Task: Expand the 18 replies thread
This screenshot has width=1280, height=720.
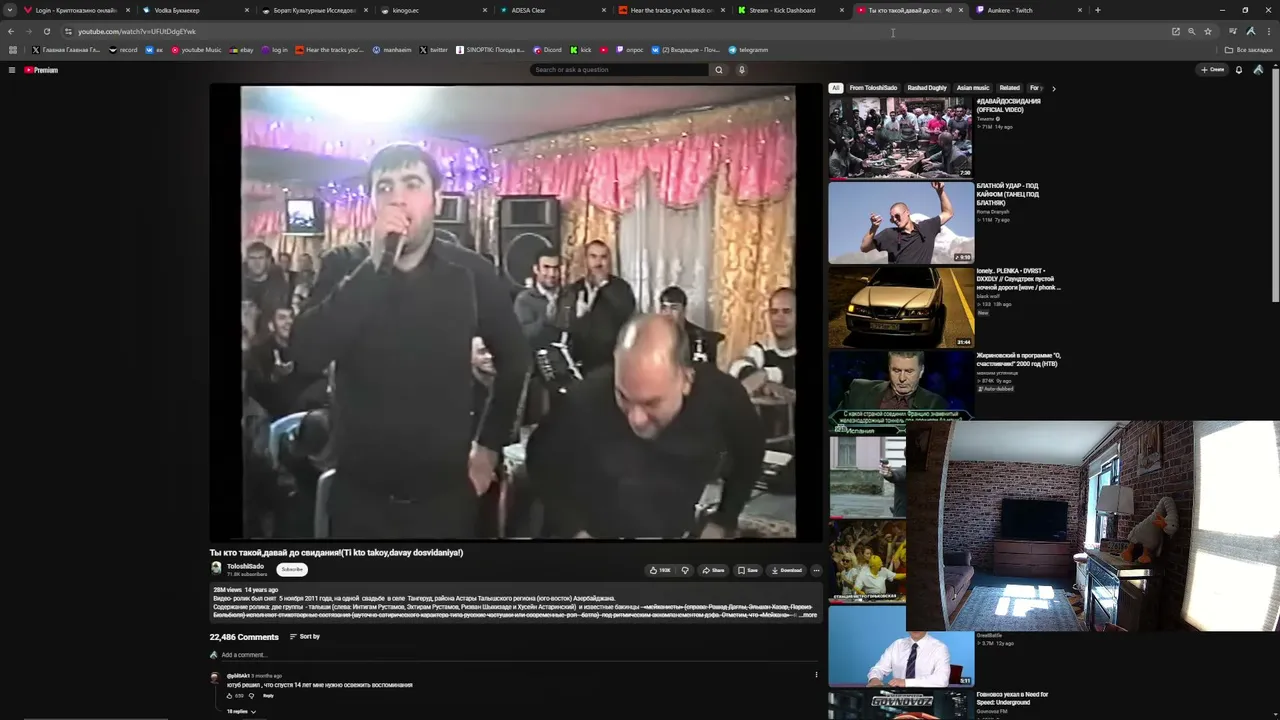Action: pyautogui.click(x=241, y=711)
